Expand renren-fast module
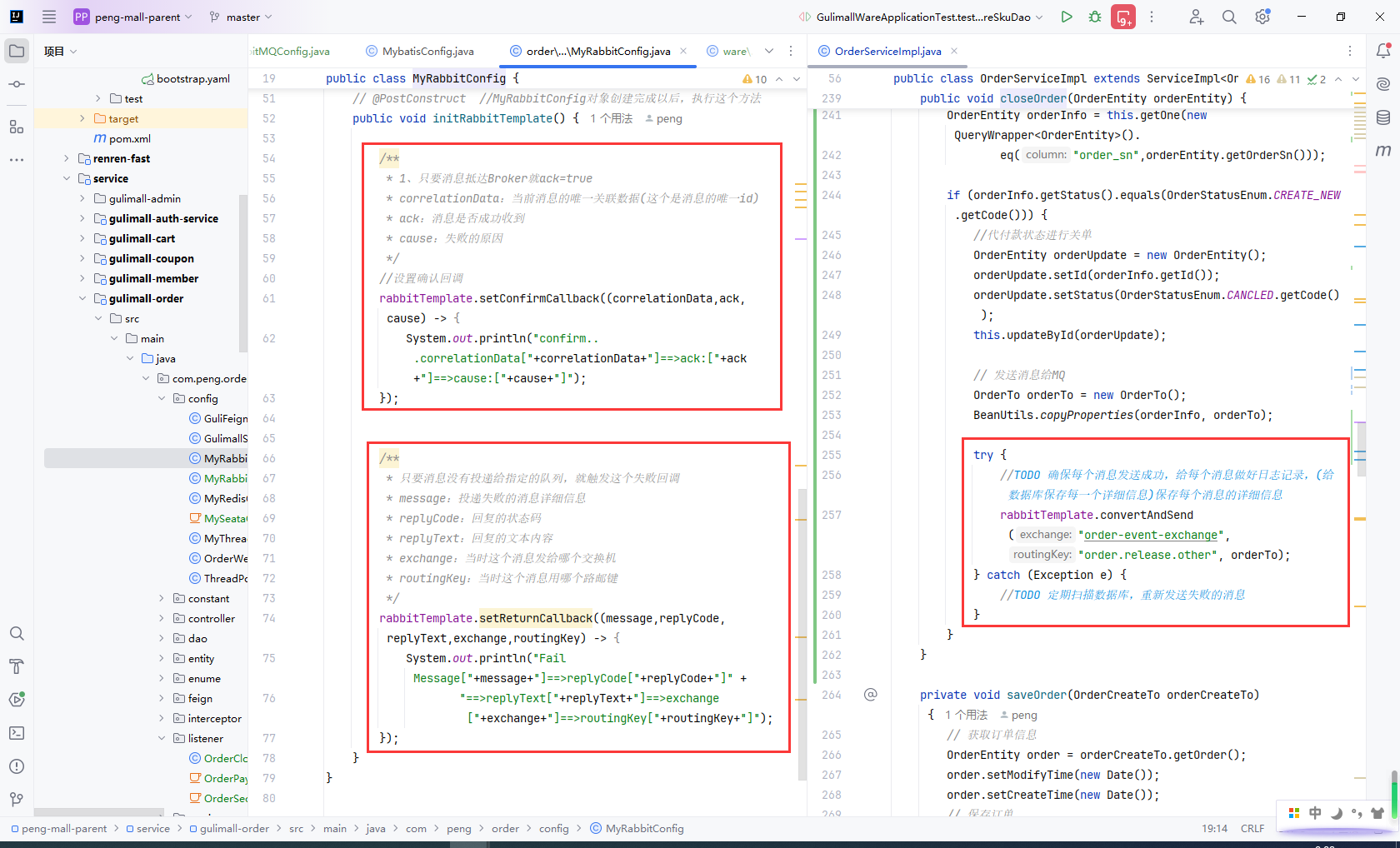The image size is (1400, 848). [67, 158]
